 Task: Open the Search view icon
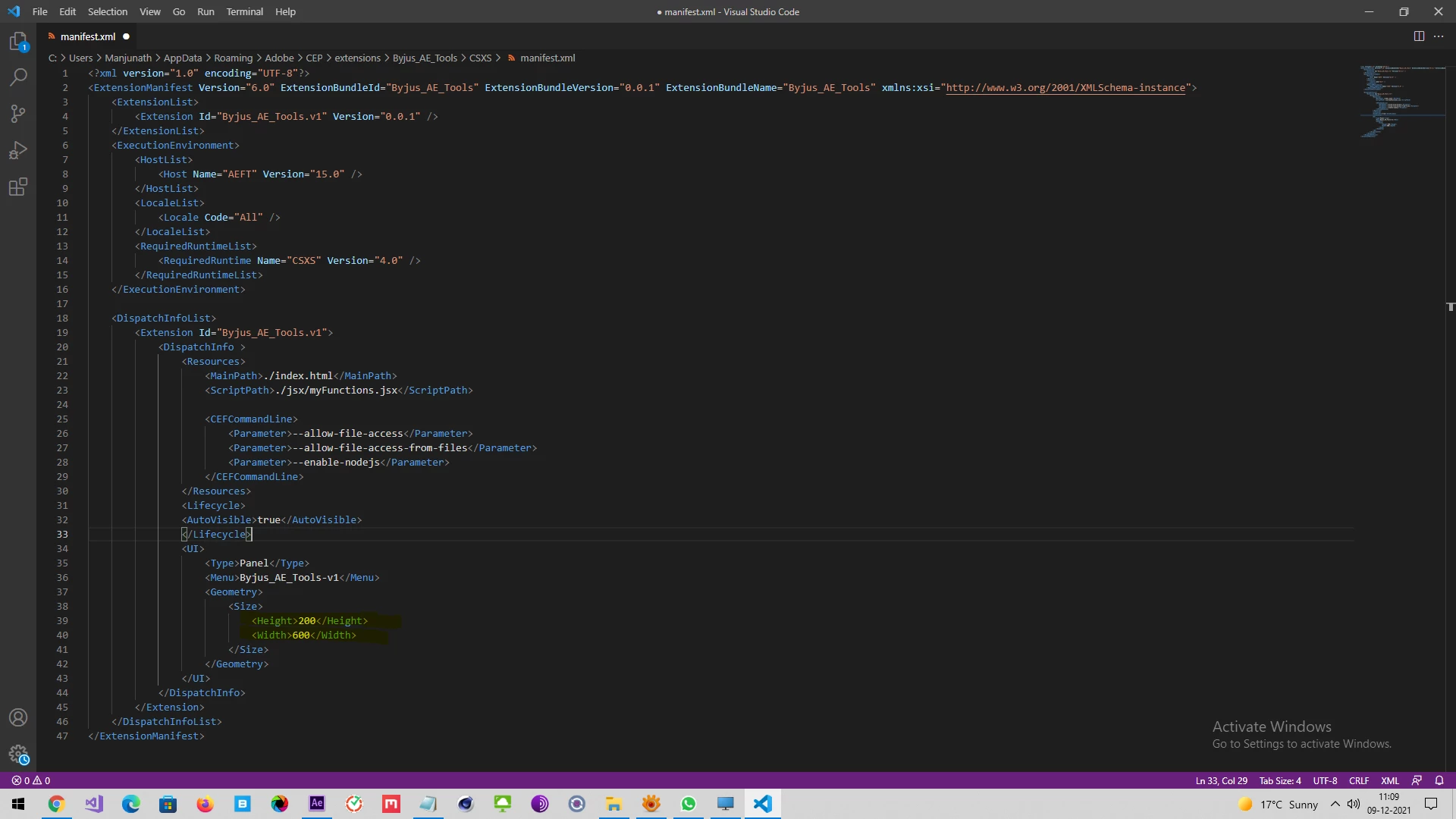[x=18, y=77]
